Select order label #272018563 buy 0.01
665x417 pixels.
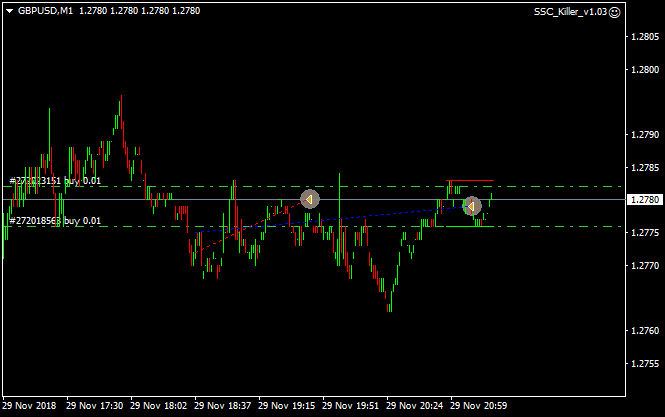[x=55, y=221]
